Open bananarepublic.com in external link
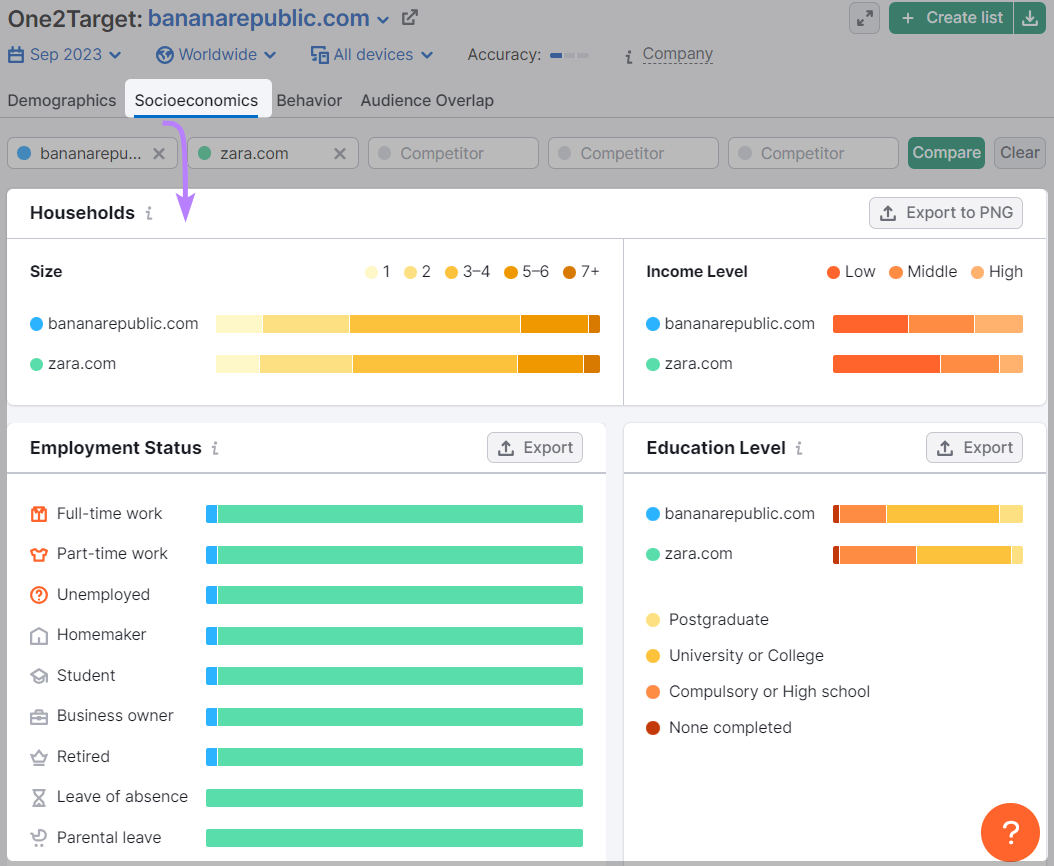This screenshot has width=1054, height=866. (410, 17)
